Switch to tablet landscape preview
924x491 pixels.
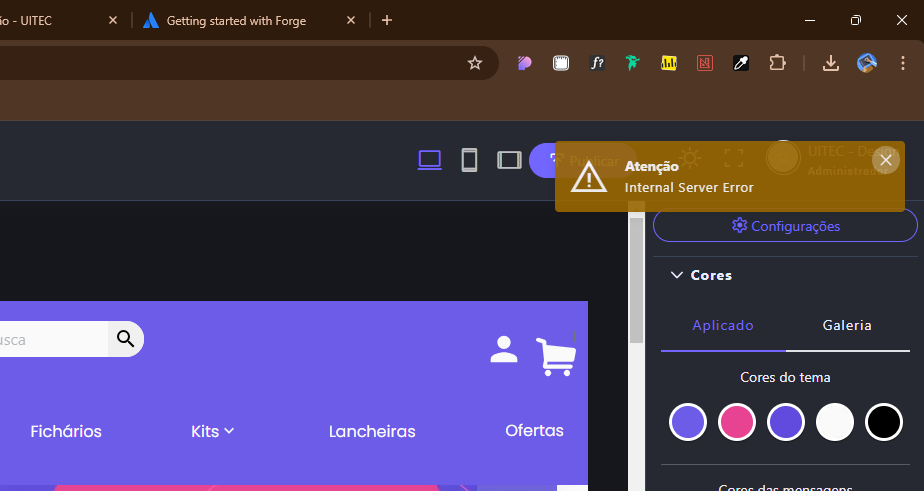click(x=509, y=159)
